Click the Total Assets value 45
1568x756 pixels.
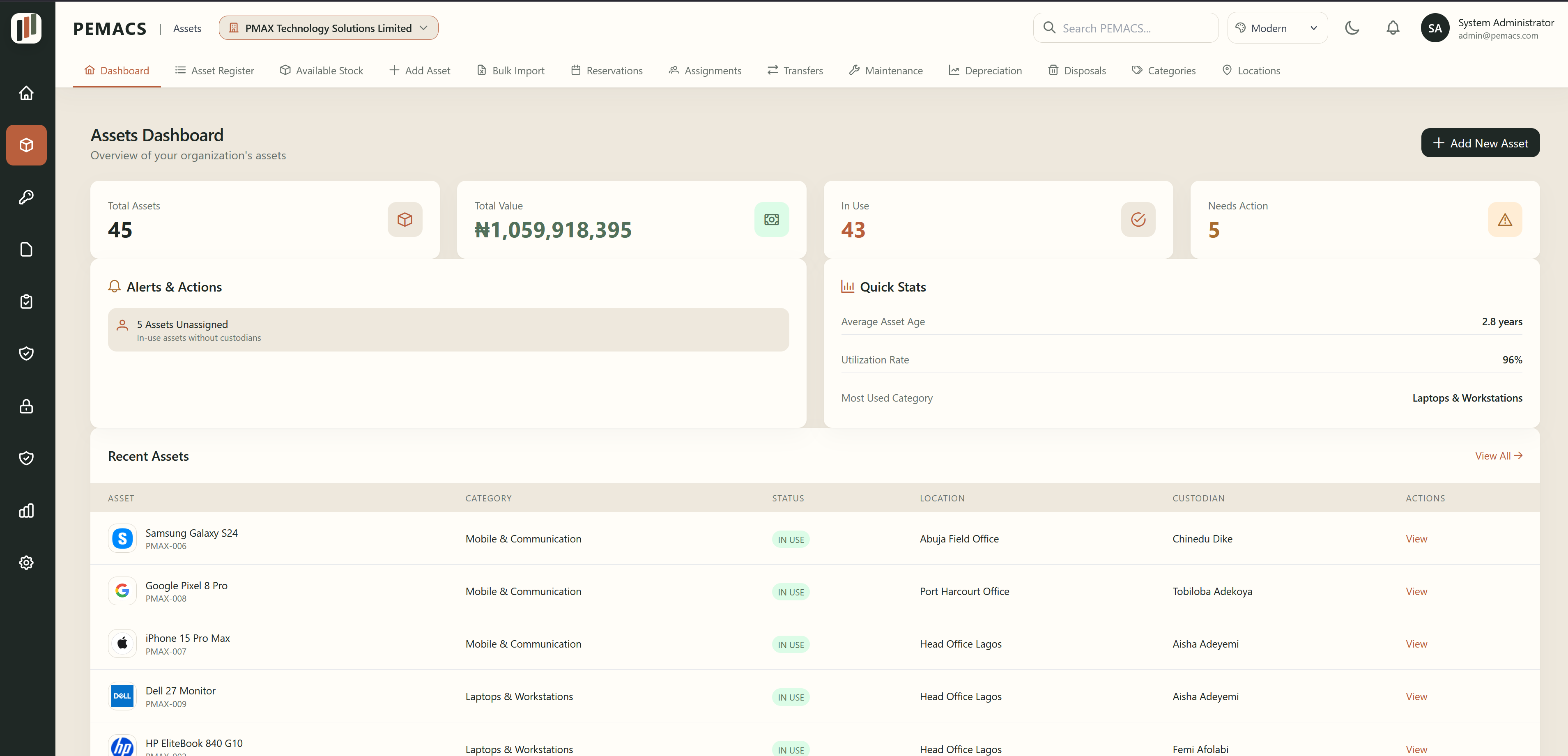120,230
